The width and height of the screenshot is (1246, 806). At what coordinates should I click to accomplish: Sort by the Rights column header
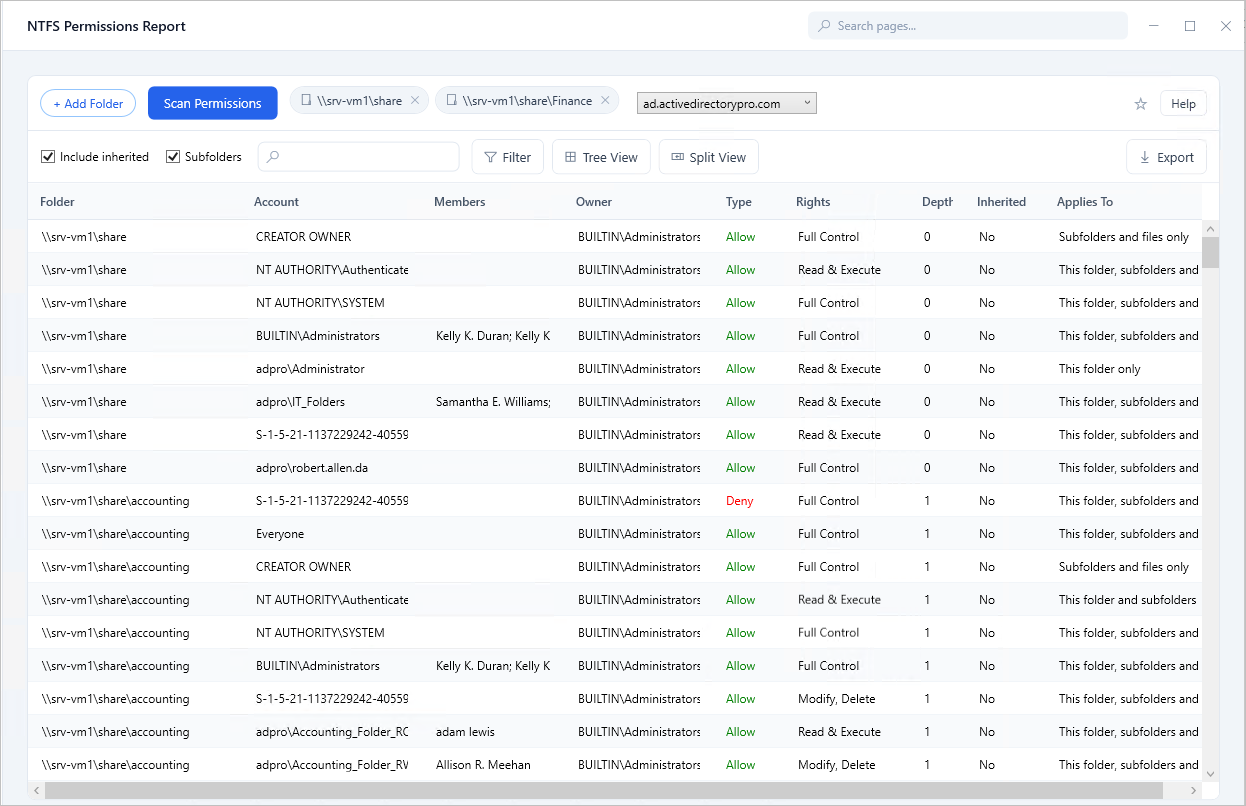813,202
